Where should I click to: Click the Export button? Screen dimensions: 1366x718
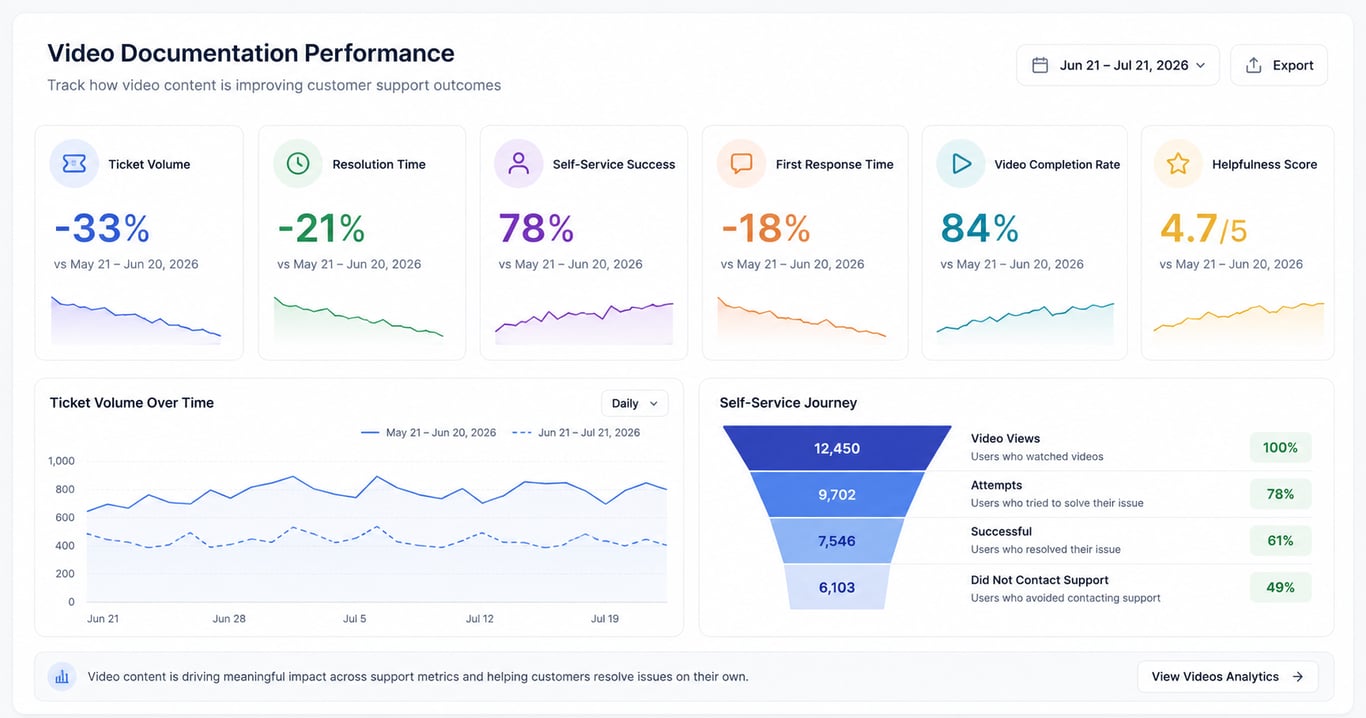[x=1279, y=65]
